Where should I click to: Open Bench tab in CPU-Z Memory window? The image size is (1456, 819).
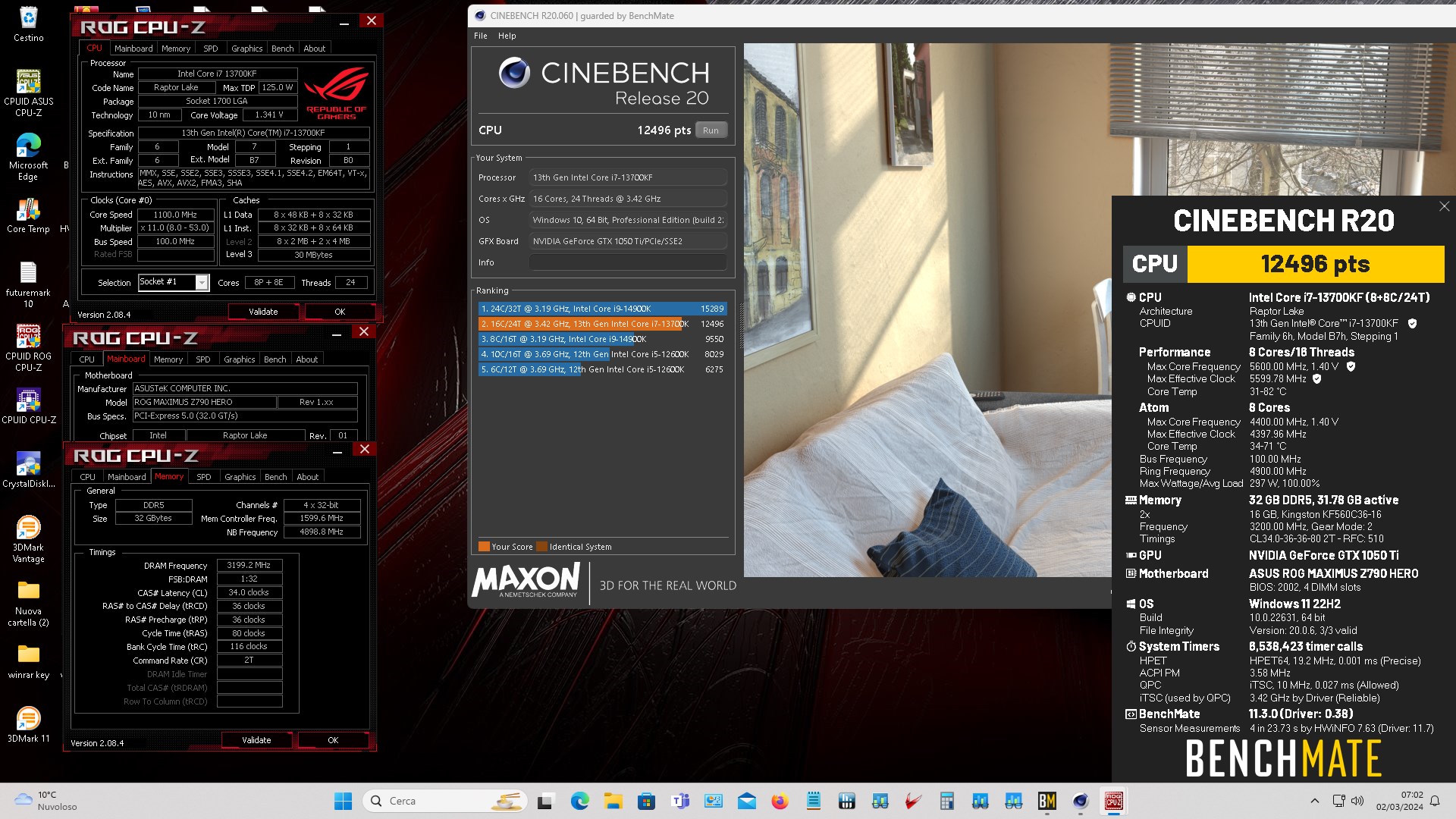coord(275,477)
